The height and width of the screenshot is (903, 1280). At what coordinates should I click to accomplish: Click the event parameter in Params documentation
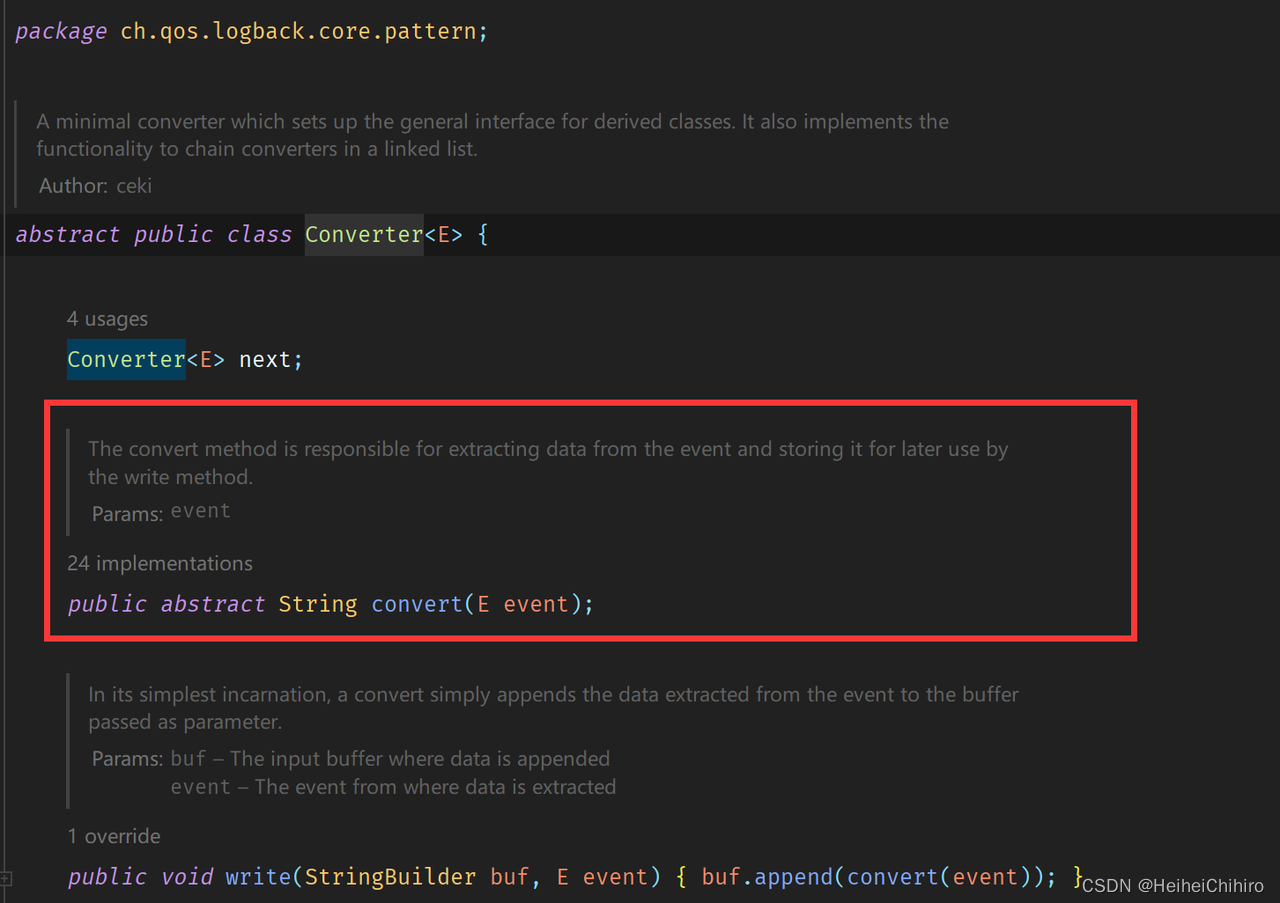200,510
